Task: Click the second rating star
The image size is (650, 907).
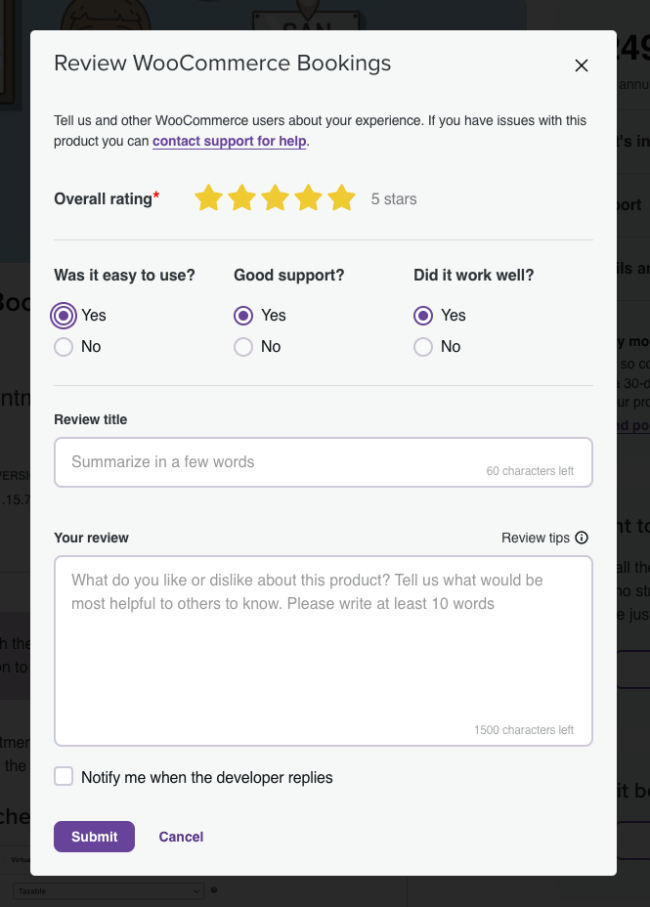Action: pos(242,198)
